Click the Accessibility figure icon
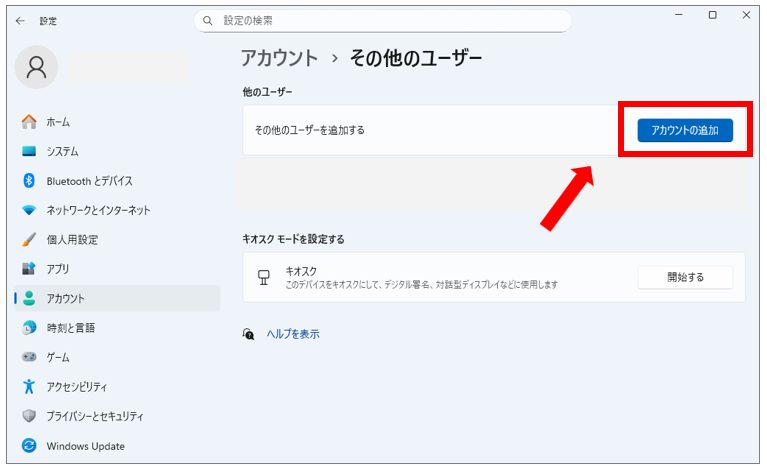The image size is (767, 467). click(x=29, y=386)
